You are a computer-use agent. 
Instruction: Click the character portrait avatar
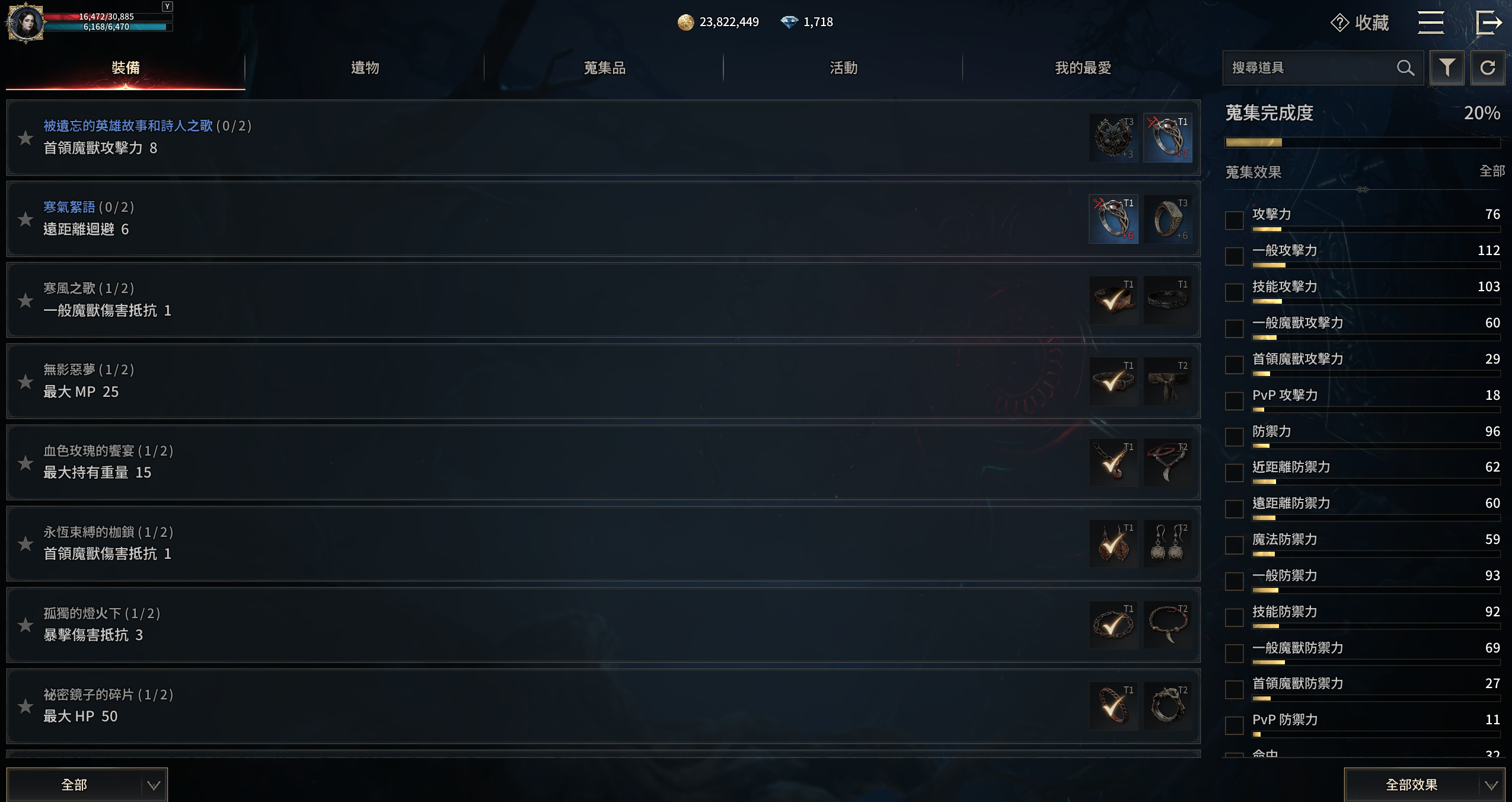pos(25,23)
